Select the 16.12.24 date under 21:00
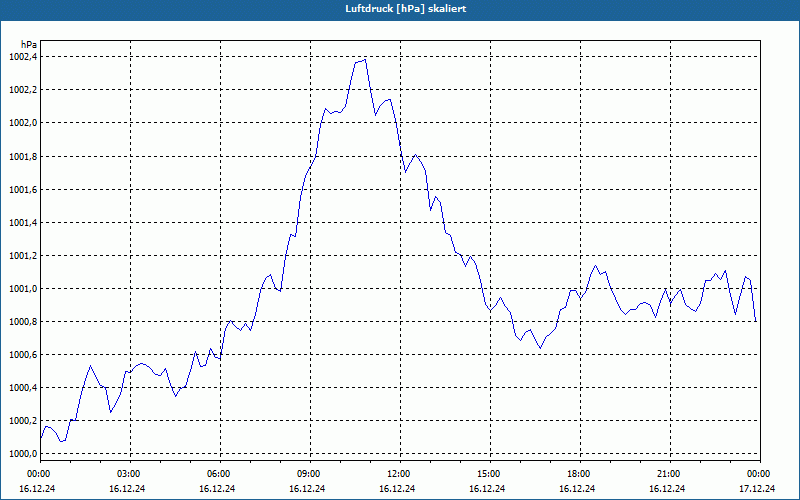Viewport: 800px width, 500px height. click(667, 489)
